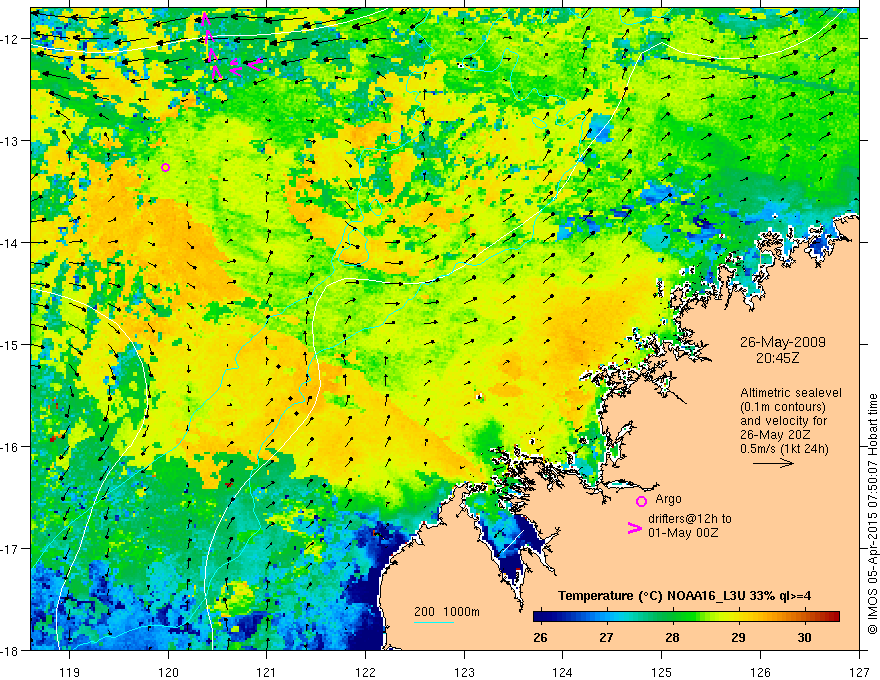Click the velocity scale arrow in legend
This screenshot has width=880, height=680.
773,463
